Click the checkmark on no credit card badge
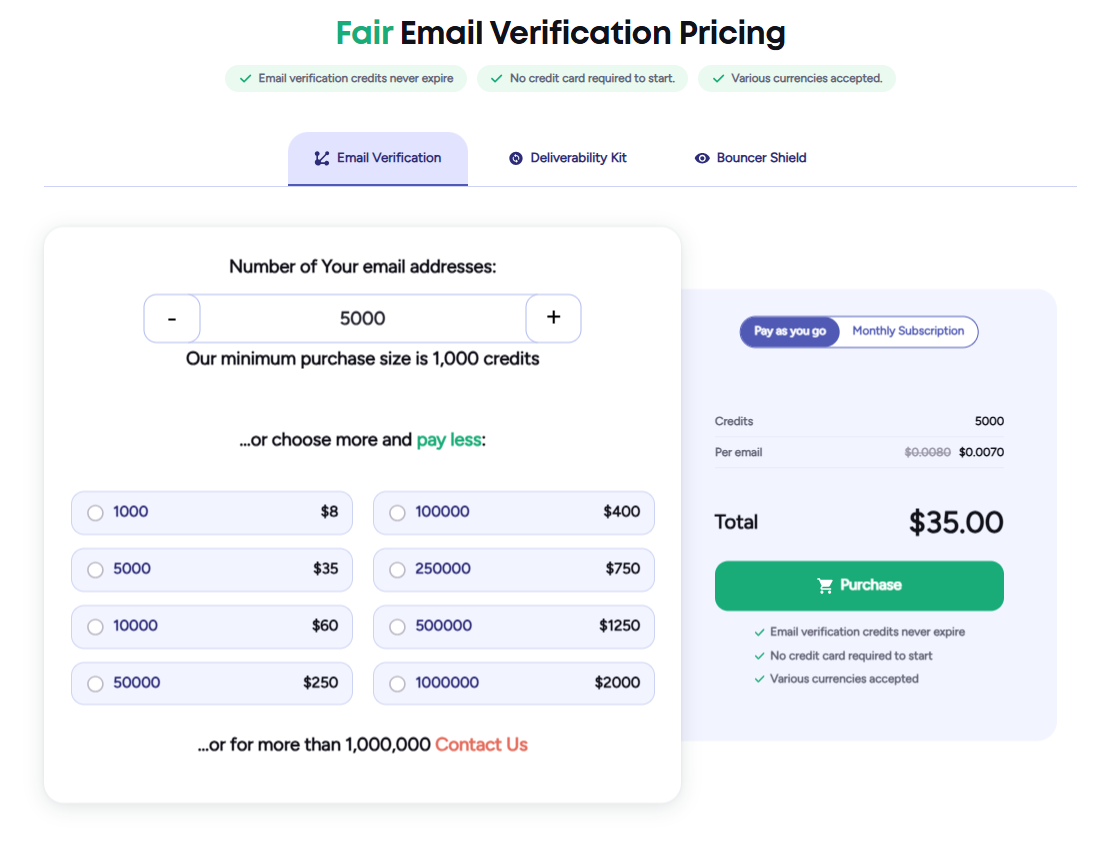The width and height of the screenshot is (1094, 861). (x=497, y=78)
